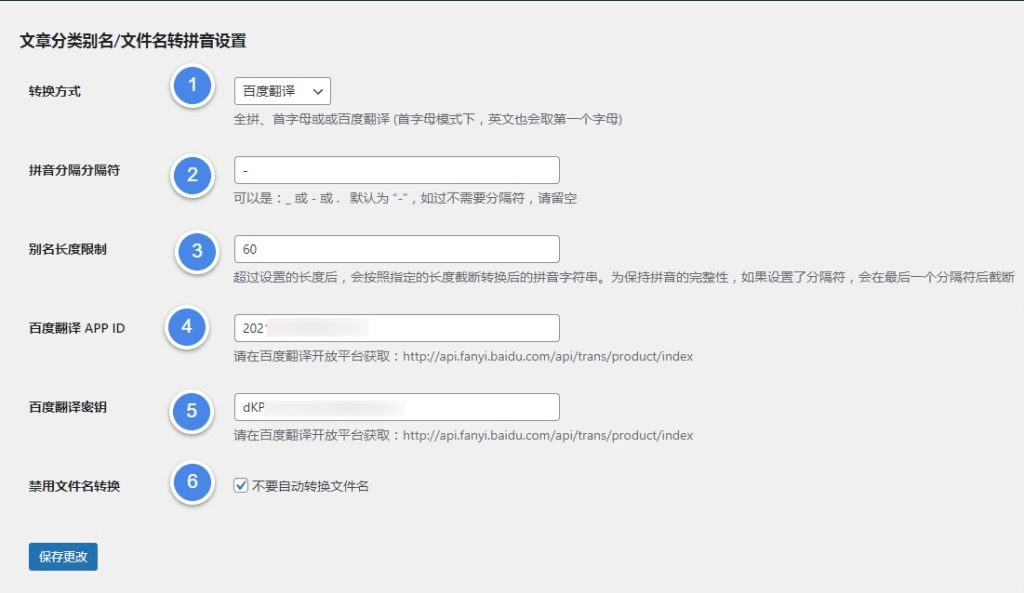This screenshot has width=1024, height=593.
Task: Click the 别名长度限制 field showing 60
Action: pyautogui.click(x=396, y=248)
